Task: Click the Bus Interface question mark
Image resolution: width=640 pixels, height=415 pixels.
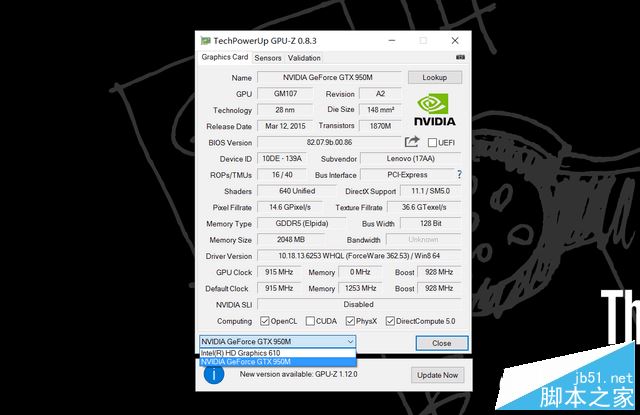Action: click(x=459, y=175)
